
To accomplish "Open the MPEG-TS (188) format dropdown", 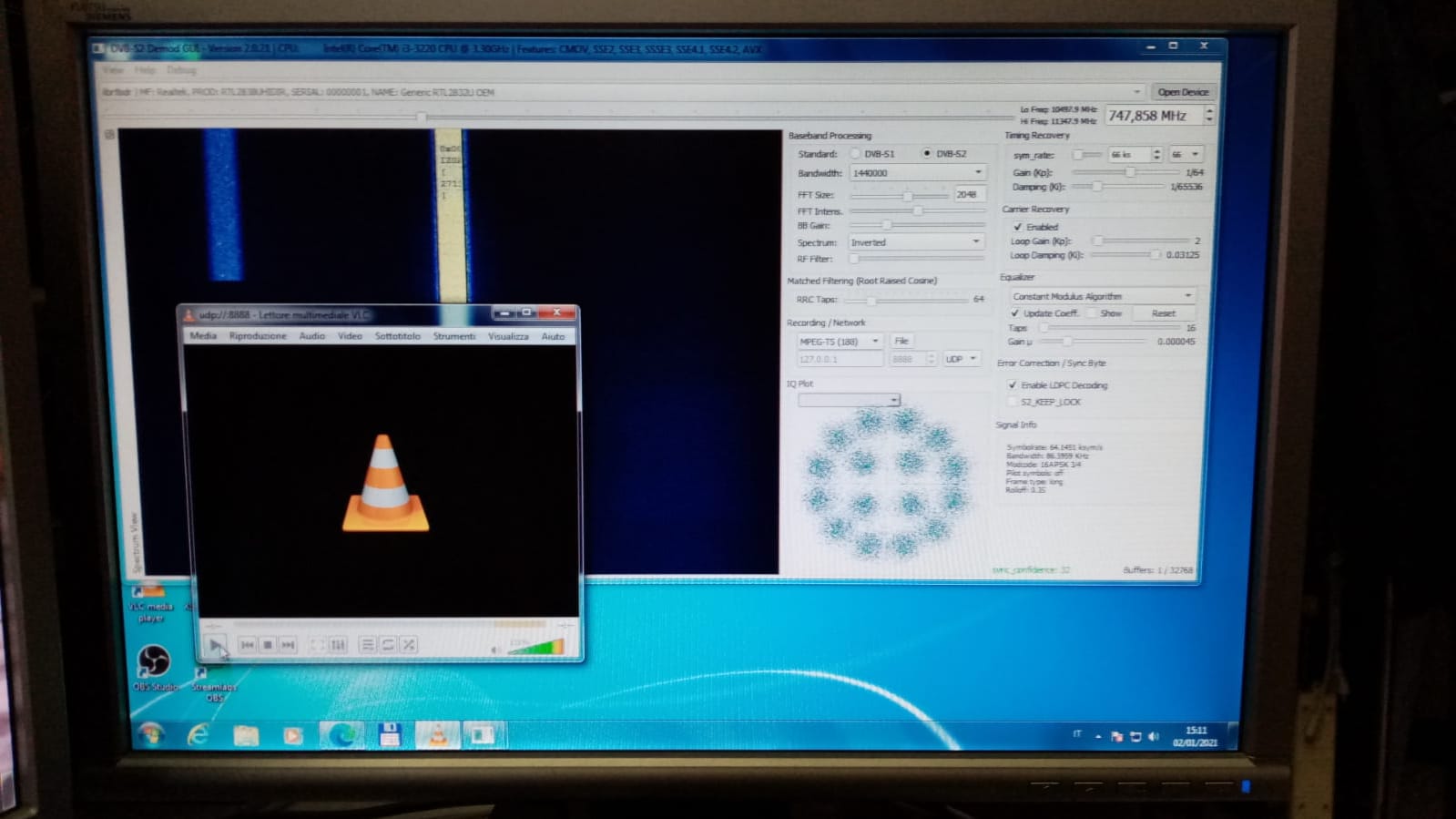I will pyautogui.click(x=840, y=342).
